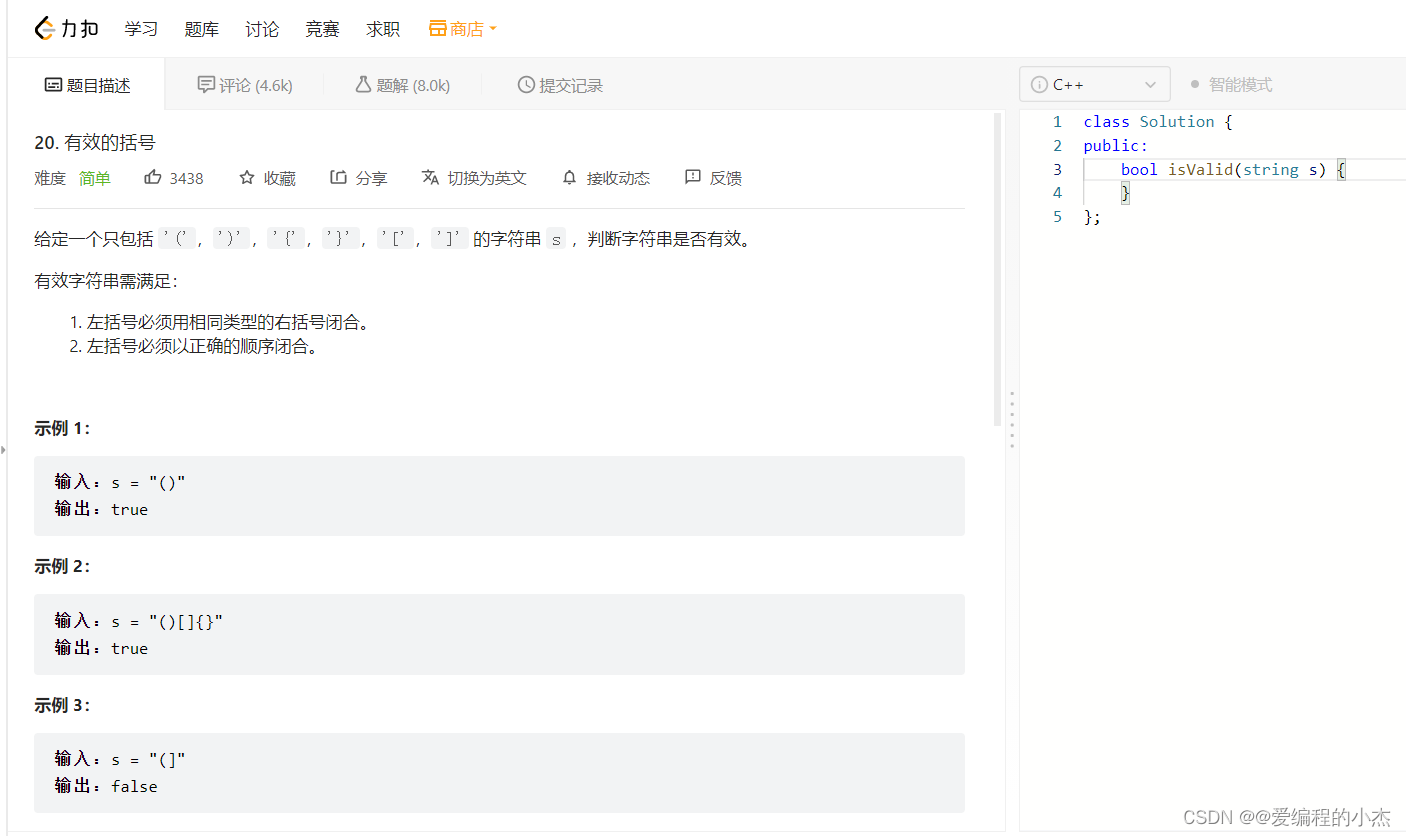This screenshot has width=1406, height=836.
Task: Expand the 商店 store dropdown
Action: pyautogui.click(x=463, y=29)
